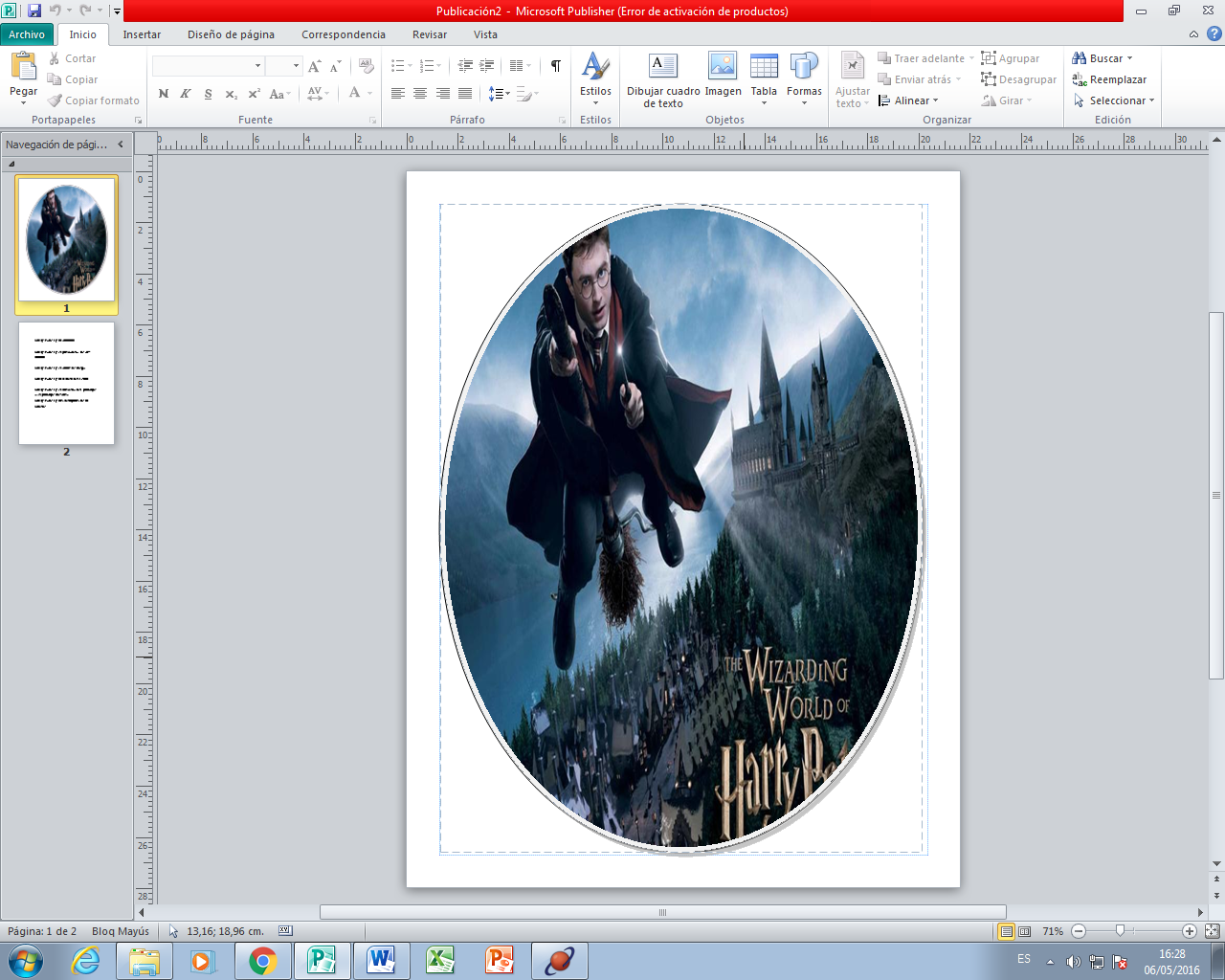Shrink font size with the smaller A icon
1225x980 pixels.
click(x=335, y=66)
